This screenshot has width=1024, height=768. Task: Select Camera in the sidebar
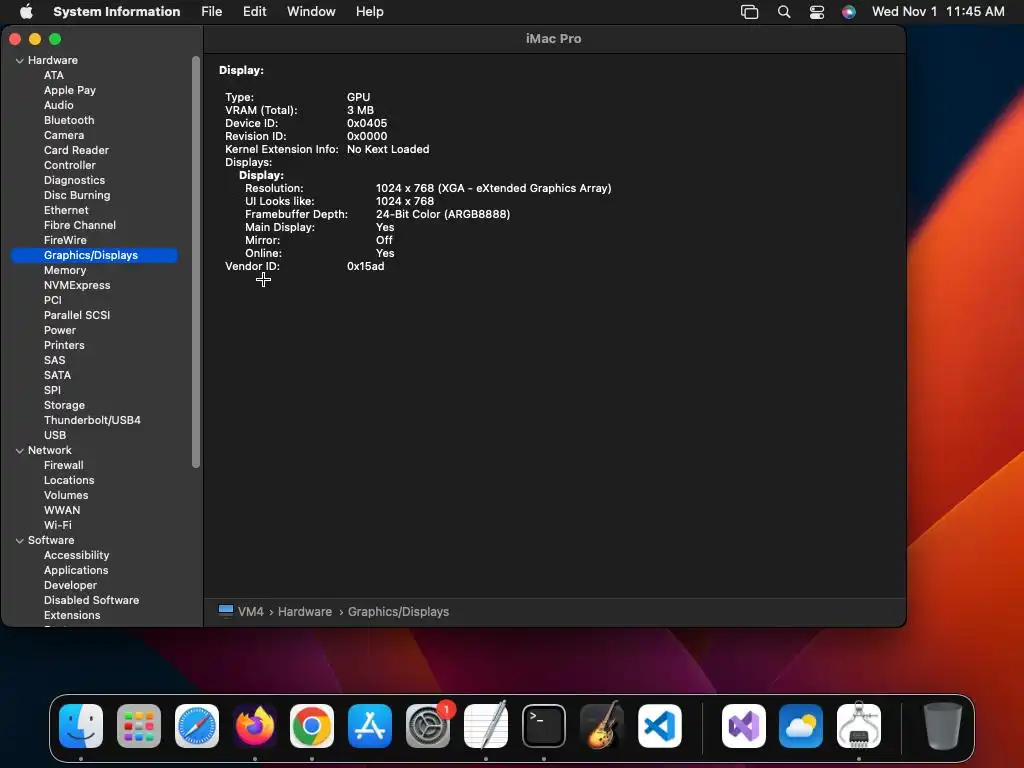tap(64, 135)
